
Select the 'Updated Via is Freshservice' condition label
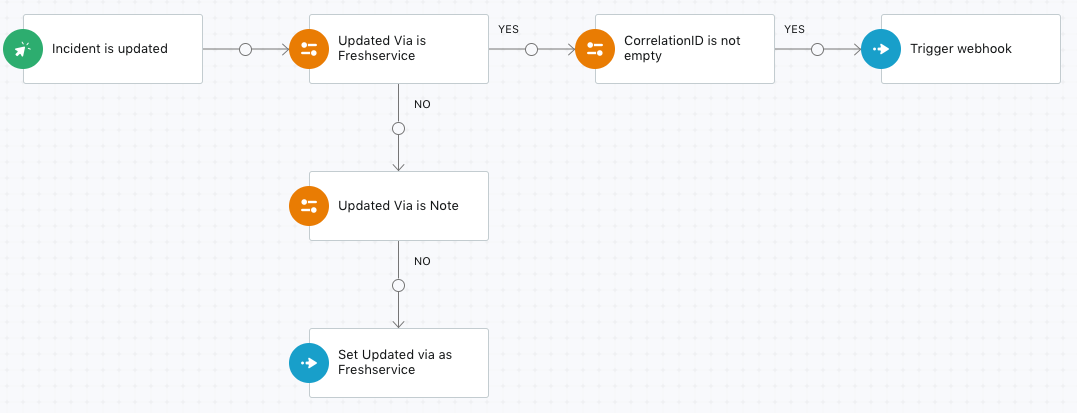[382, 49]
